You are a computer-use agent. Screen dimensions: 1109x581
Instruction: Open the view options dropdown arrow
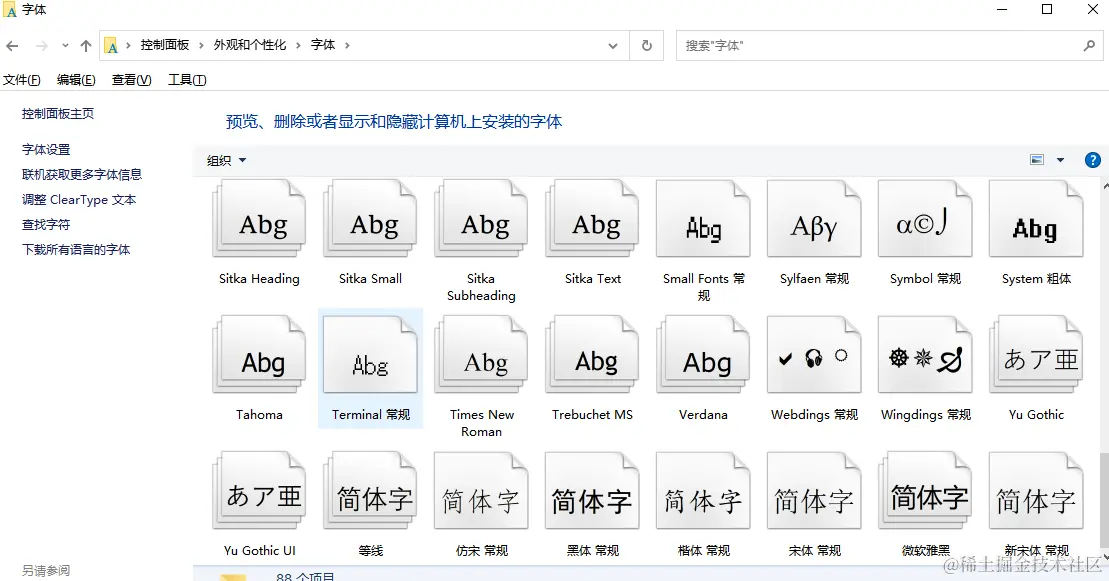click(x=1060, y=160)
